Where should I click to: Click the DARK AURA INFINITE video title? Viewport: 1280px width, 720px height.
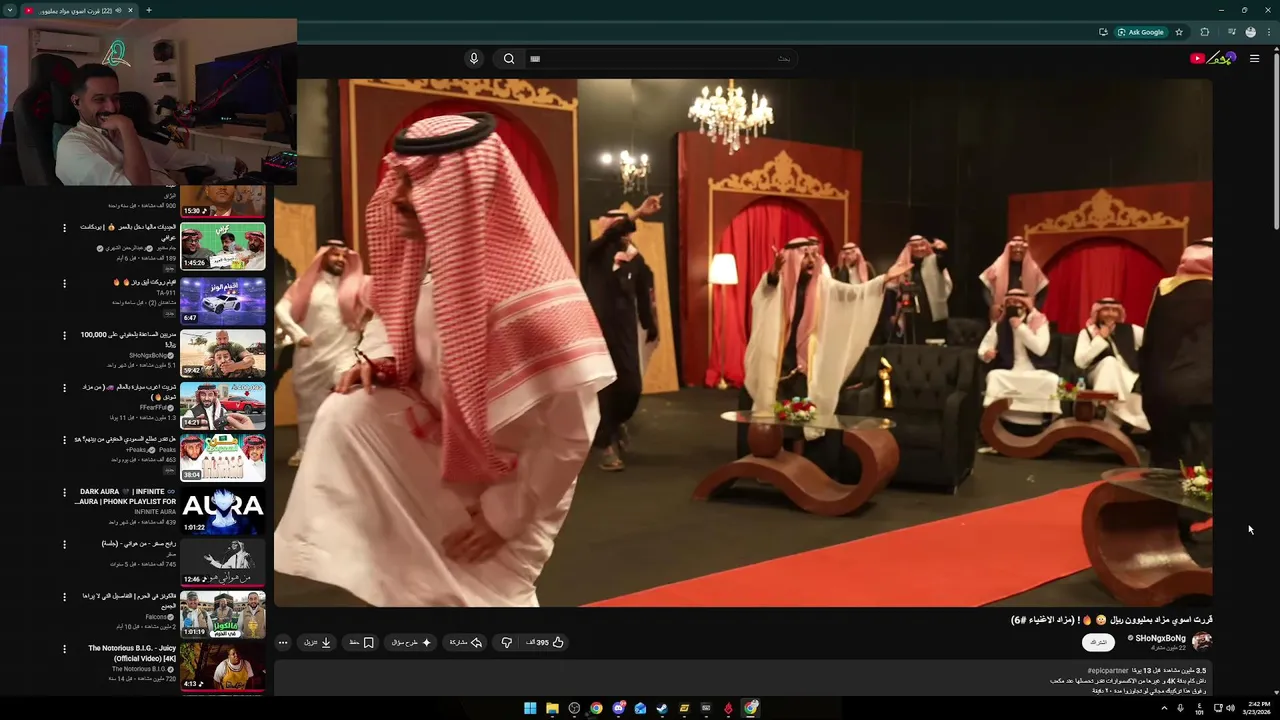(x=126, y=497)
